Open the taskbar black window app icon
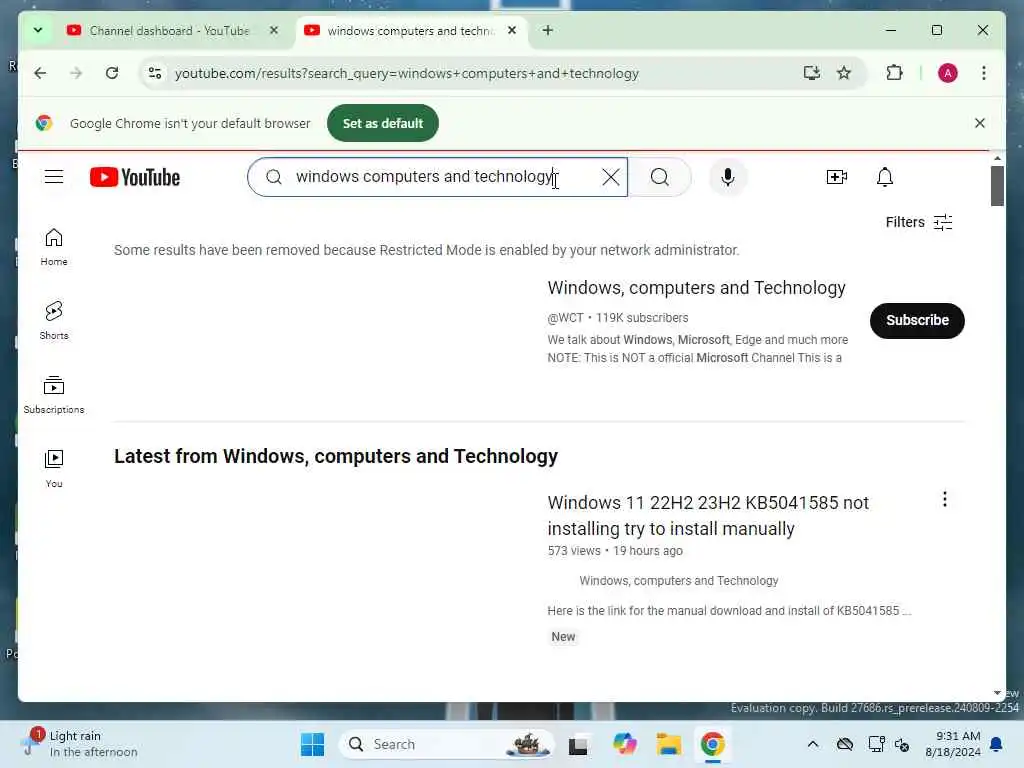The height and width of the screenshot is (768, 1024). tap(578, 745)
